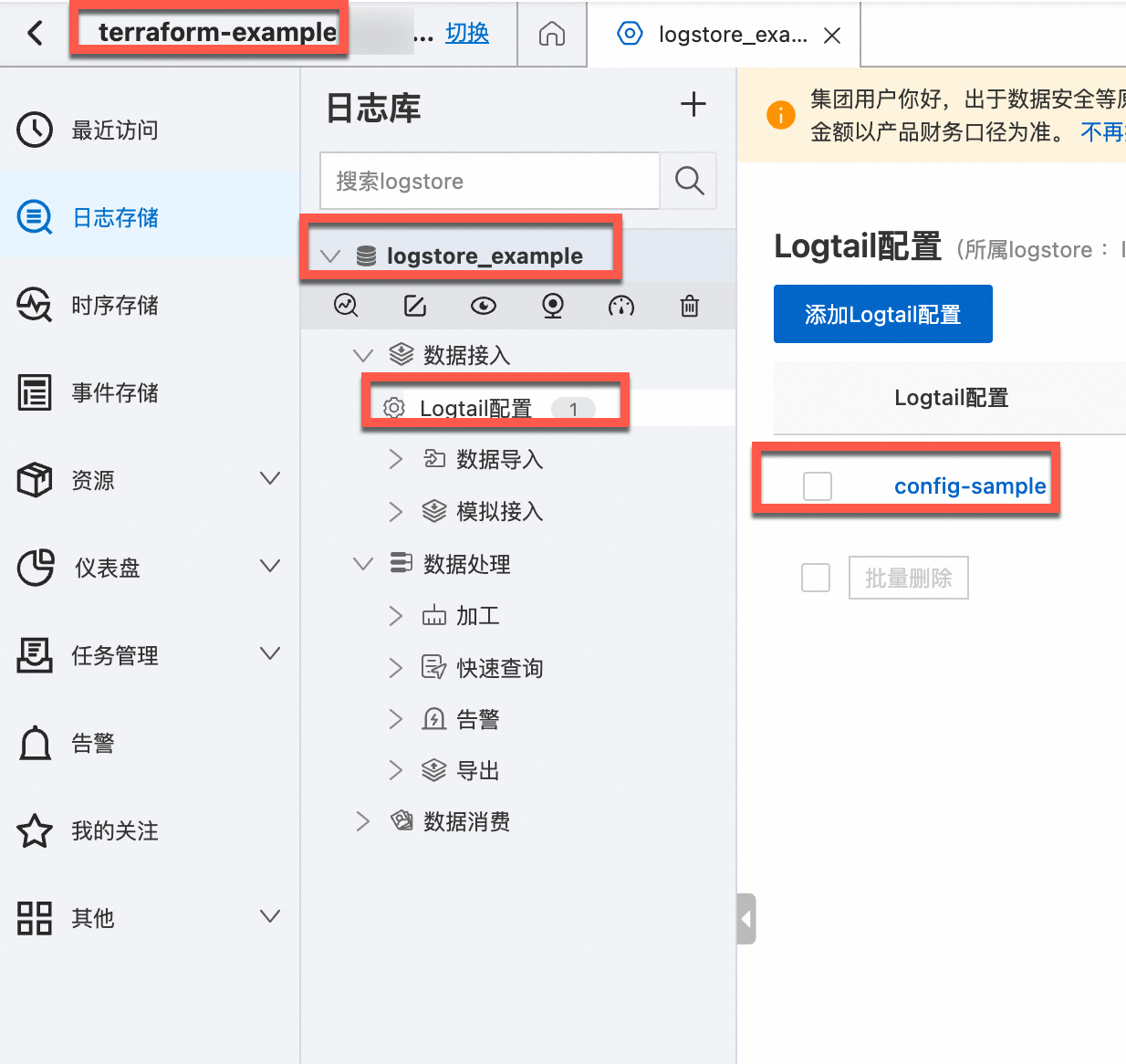Expand the 数据导入 tree node

coord(394,459)
